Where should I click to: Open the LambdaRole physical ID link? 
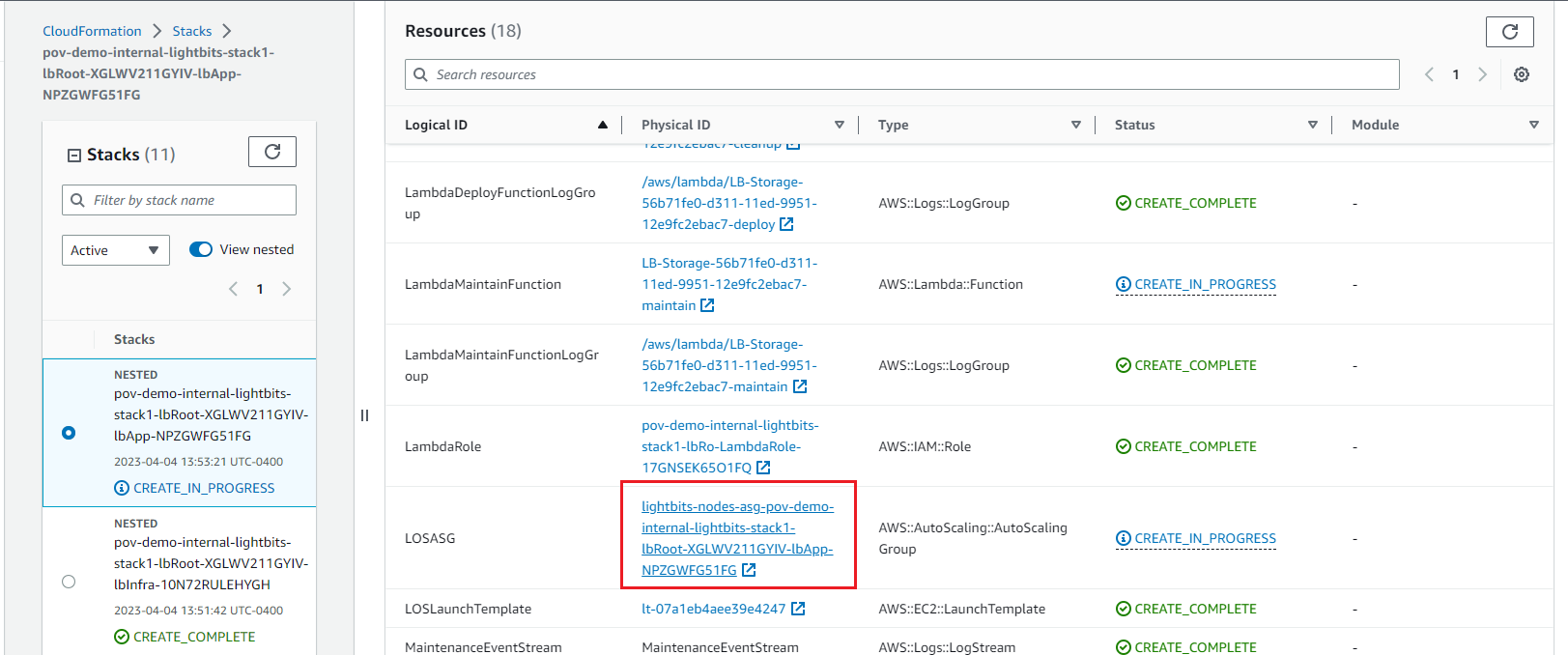tap(730, 446)
